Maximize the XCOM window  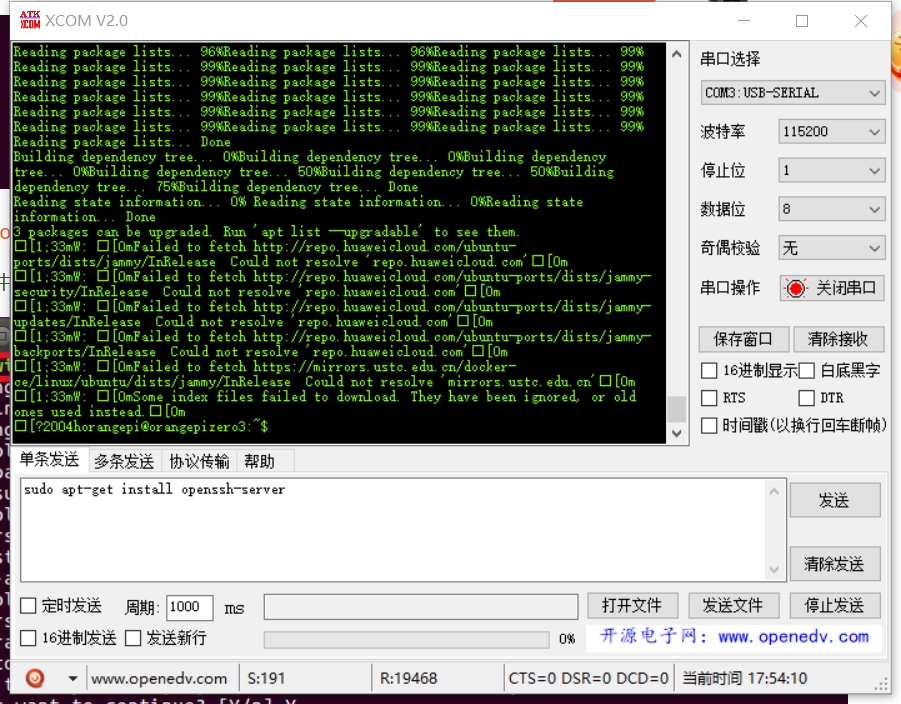tap(802, 21)
